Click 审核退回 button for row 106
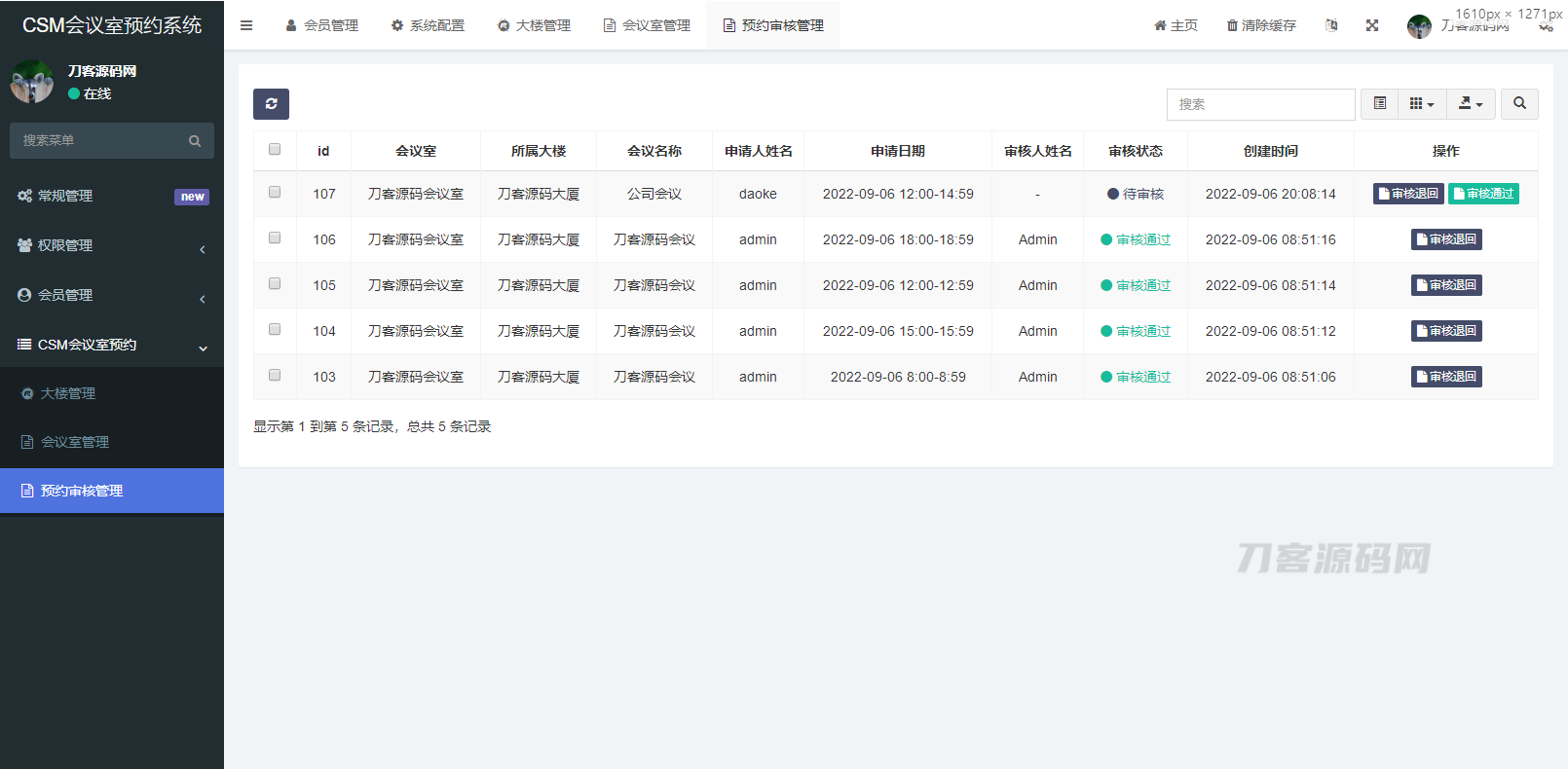 pos(1446,239)
